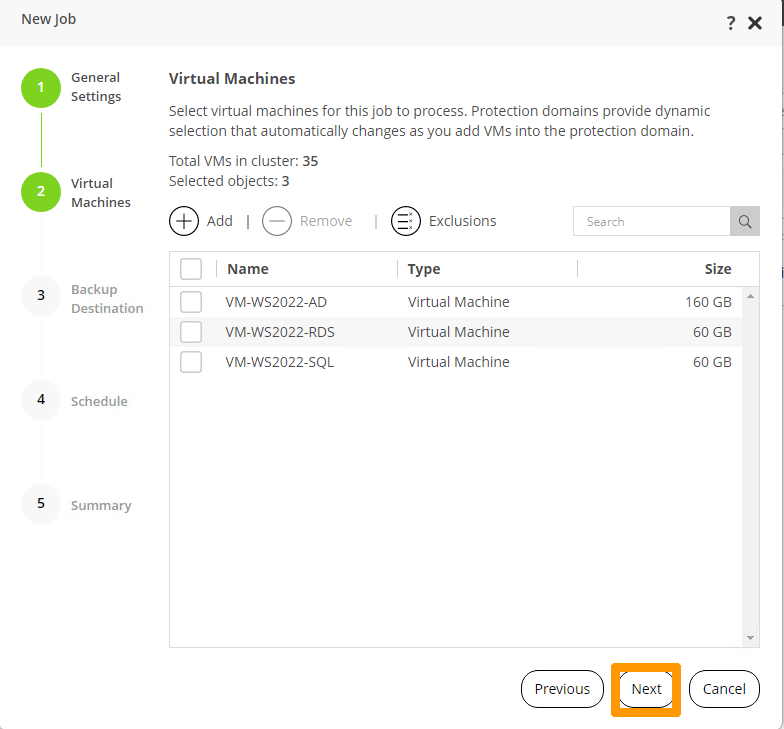Click the search magnifier icon

pos(745,221)
